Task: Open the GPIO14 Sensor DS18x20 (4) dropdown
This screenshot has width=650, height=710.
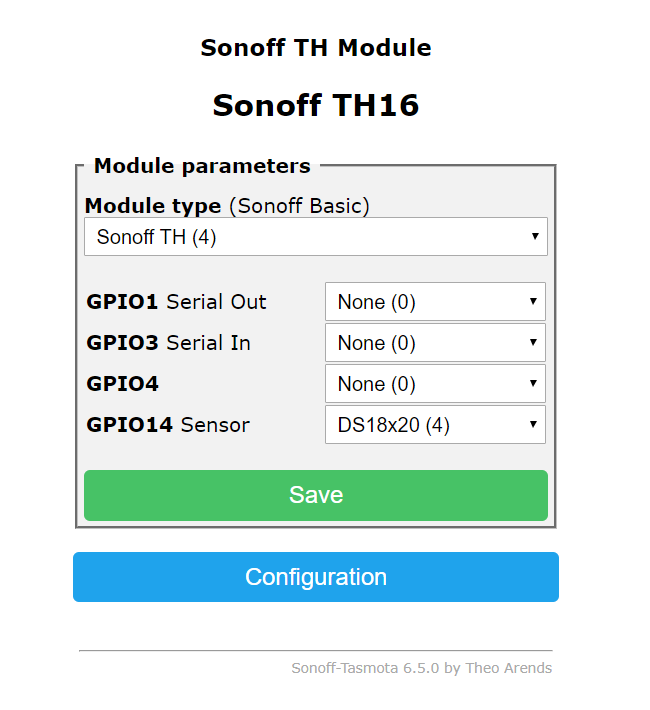Action: [435, 424]
